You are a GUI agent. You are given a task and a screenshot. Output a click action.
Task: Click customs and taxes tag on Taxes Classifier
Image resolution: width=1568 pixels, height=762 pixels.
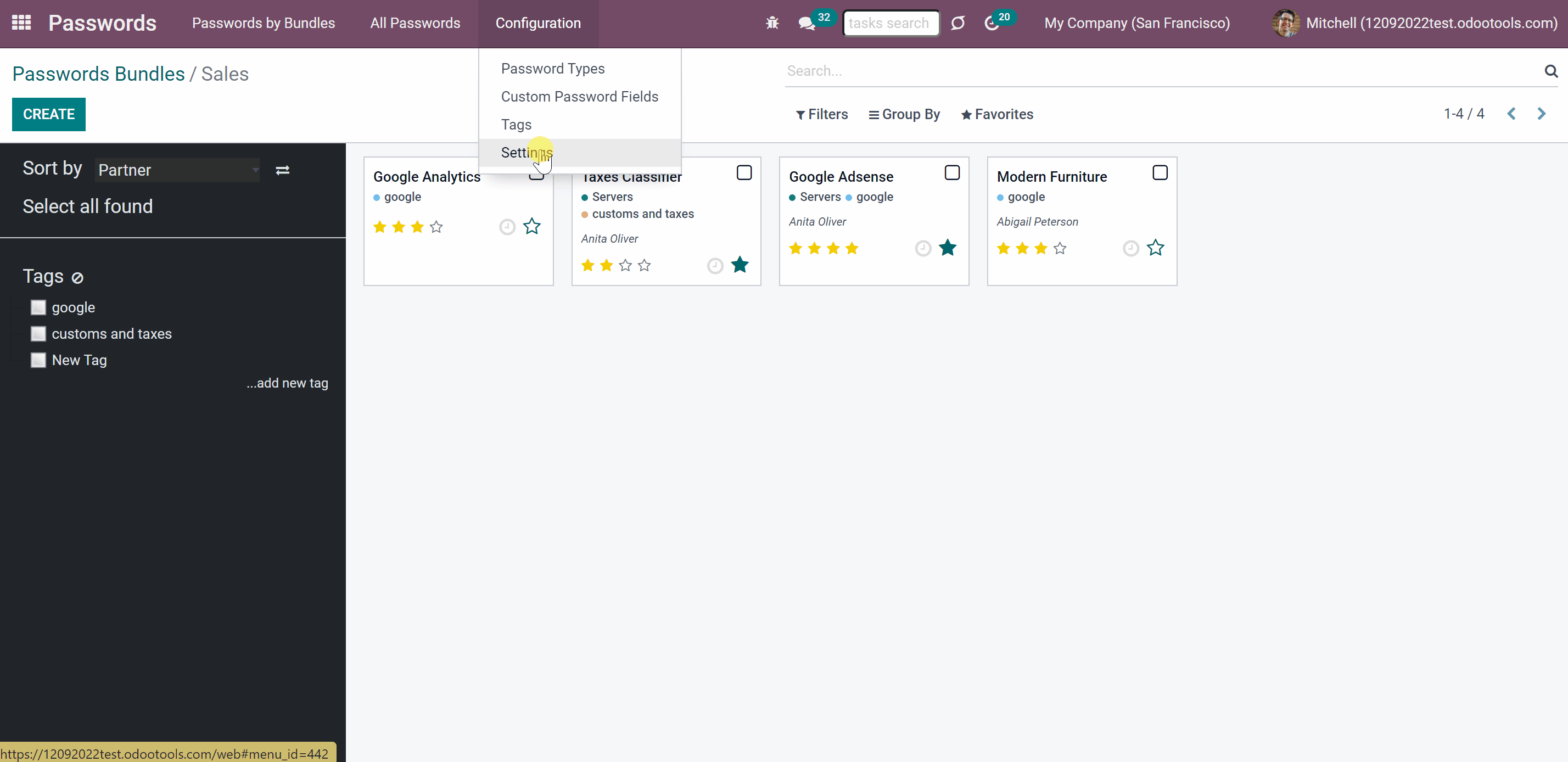pyautogui.click(x=637, y=214)
